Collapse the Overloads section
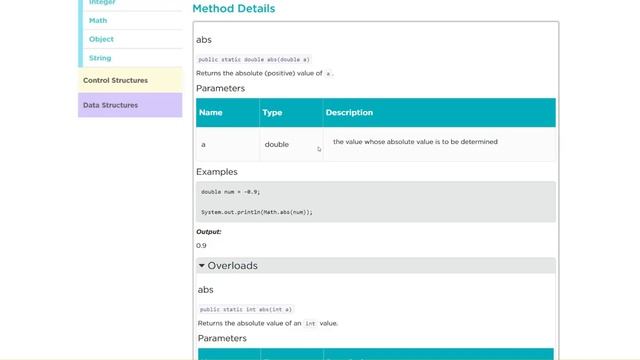 [376, 266]
